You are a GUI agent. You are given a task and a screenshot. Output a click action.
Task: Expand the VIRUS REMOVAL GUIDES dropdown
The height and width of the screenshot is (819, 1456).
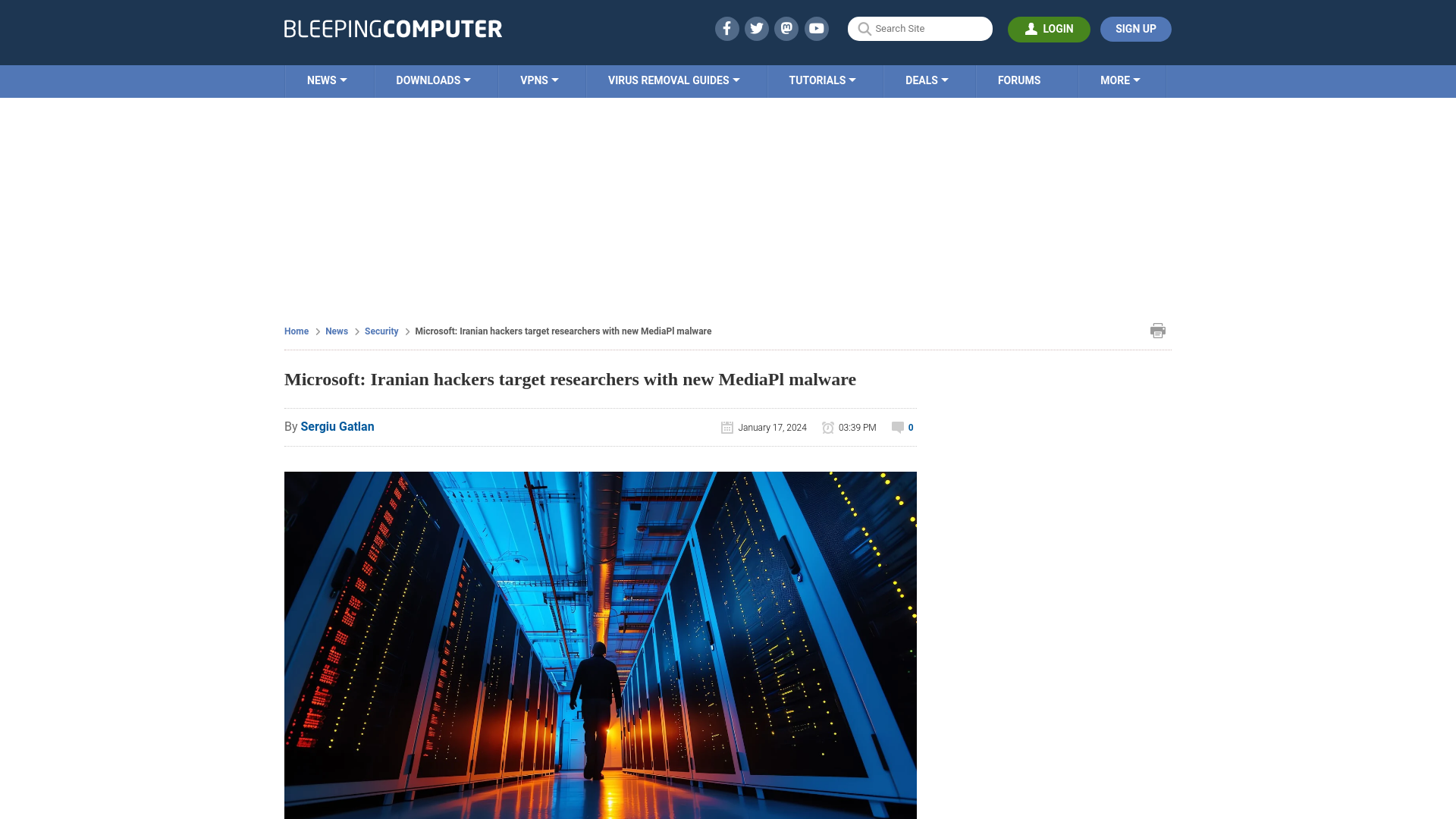[x=674, y=80]
